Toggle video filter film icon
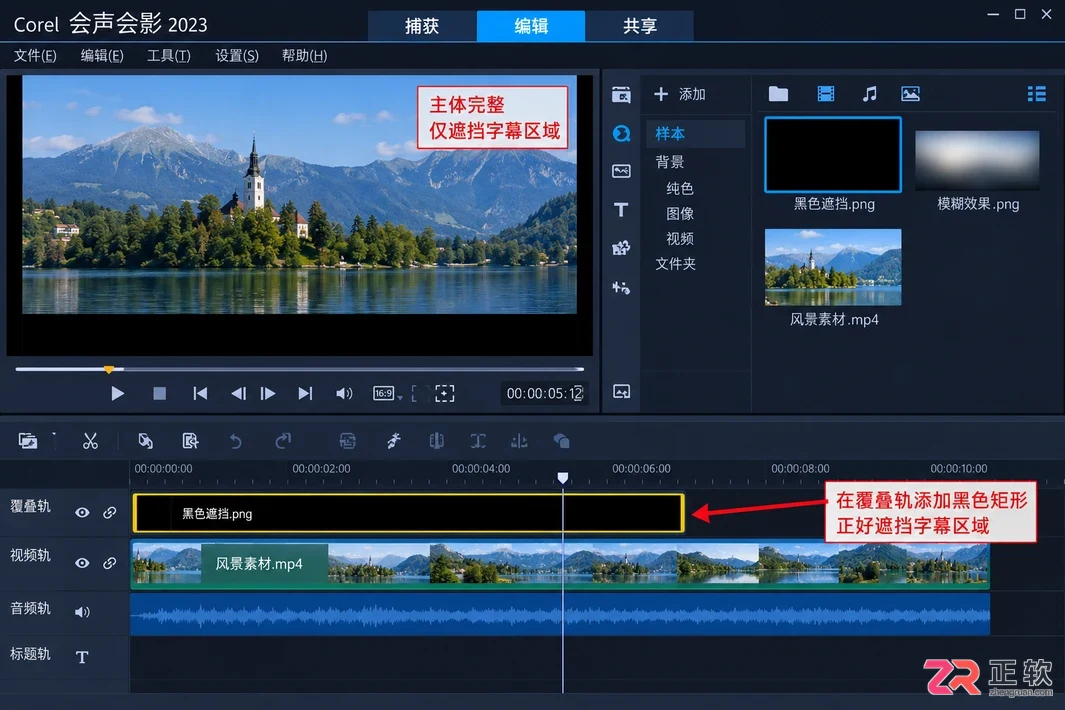 click(826, 94)
